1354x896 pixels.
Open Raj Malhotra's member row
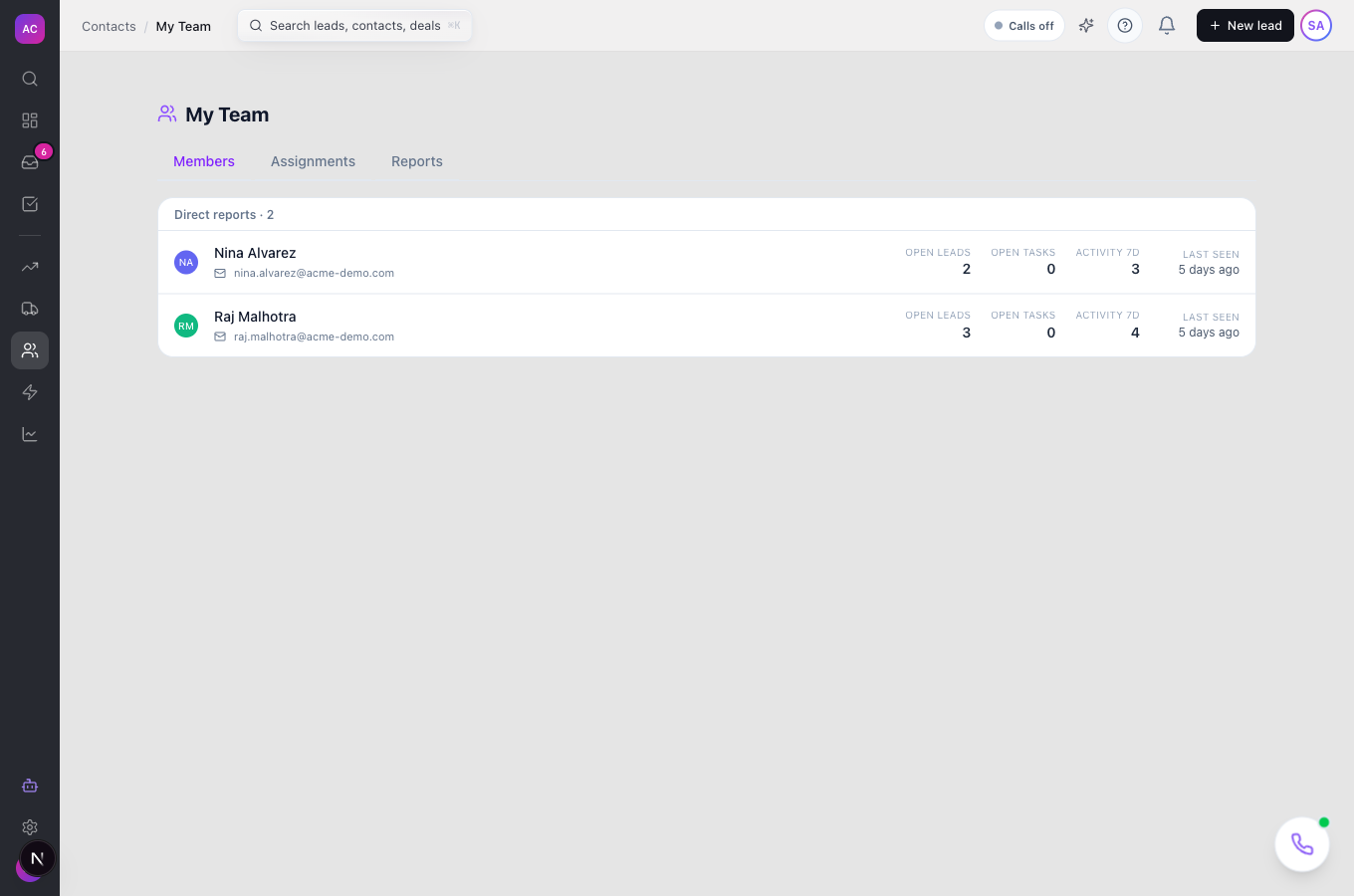tap(707, 326)
